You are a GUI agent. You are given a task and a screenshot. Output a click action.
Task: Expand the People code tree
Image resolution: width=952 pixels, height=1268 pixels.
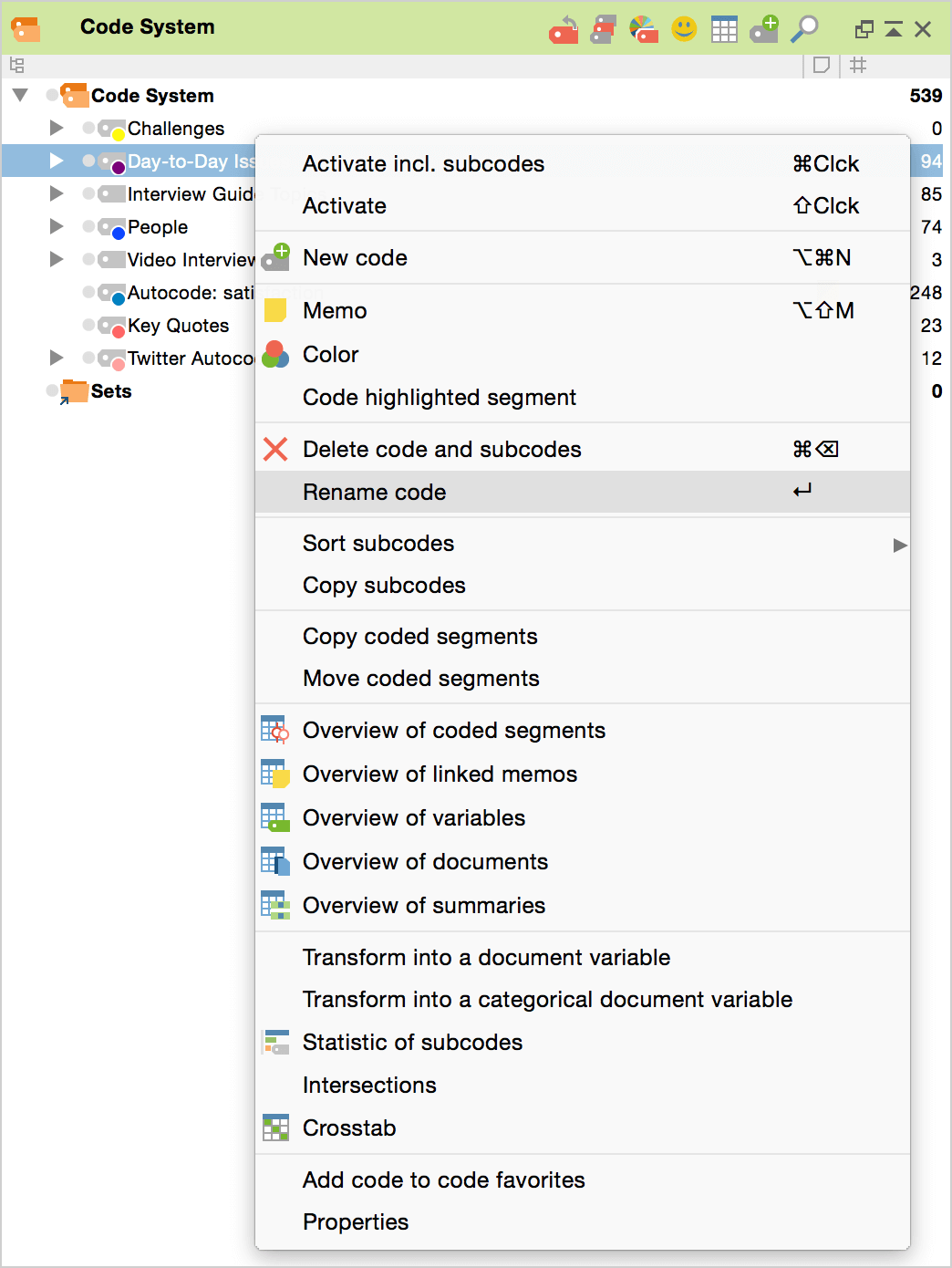57,226
